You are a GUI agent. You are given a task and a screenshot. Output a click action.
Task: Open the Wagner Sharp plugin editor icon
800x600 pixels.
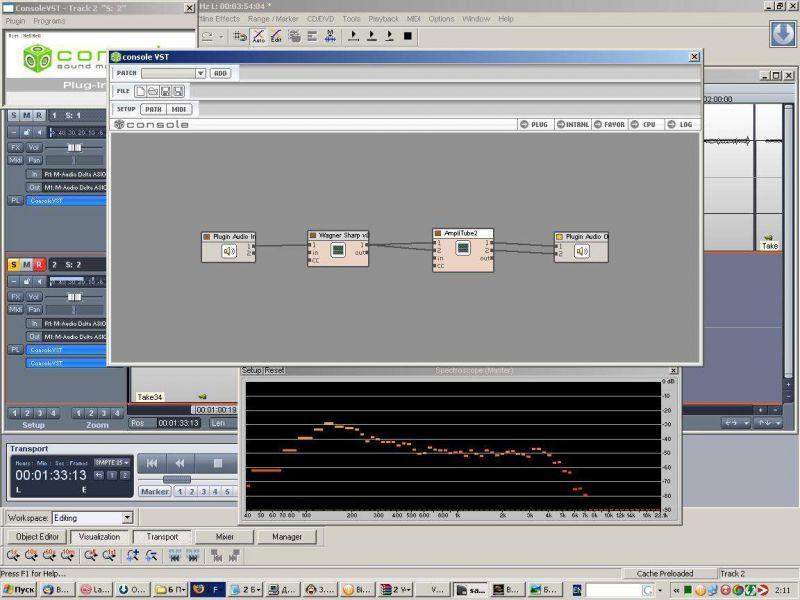[338, 250]
